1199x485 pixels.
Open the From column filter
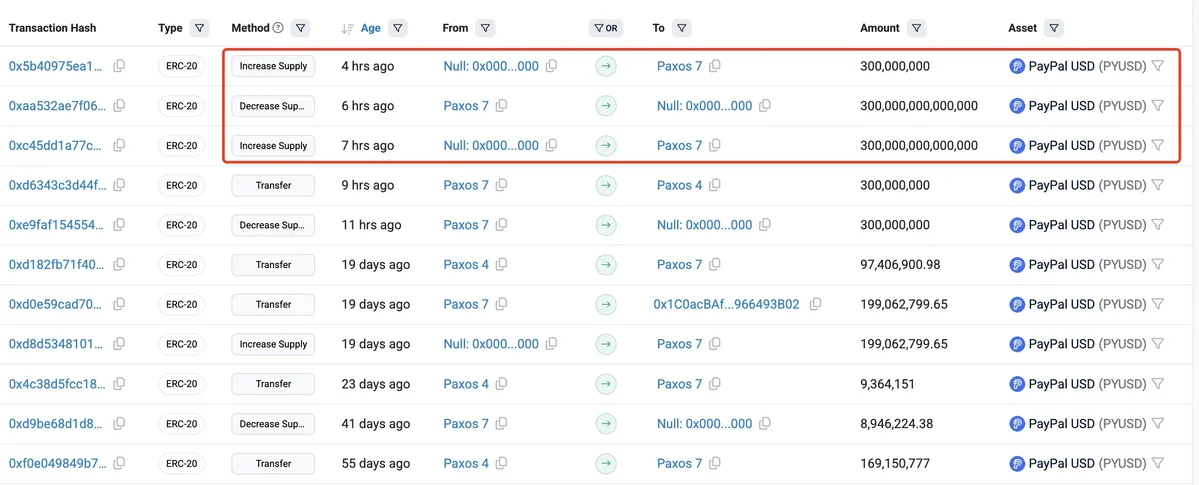coord(485,28)
